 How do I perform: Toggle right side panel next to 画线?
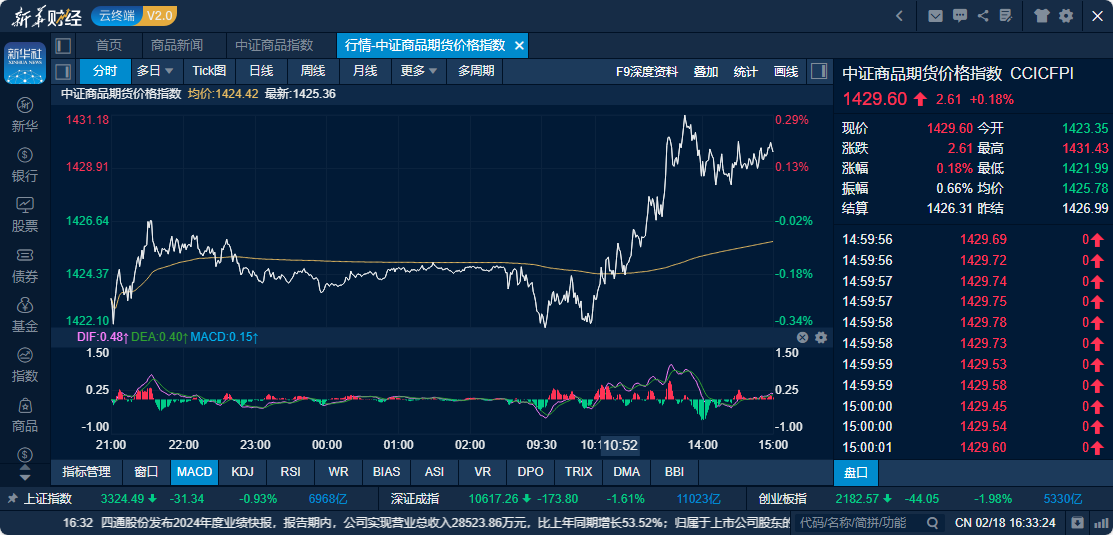pyautogui.click(x=819, y=71)
